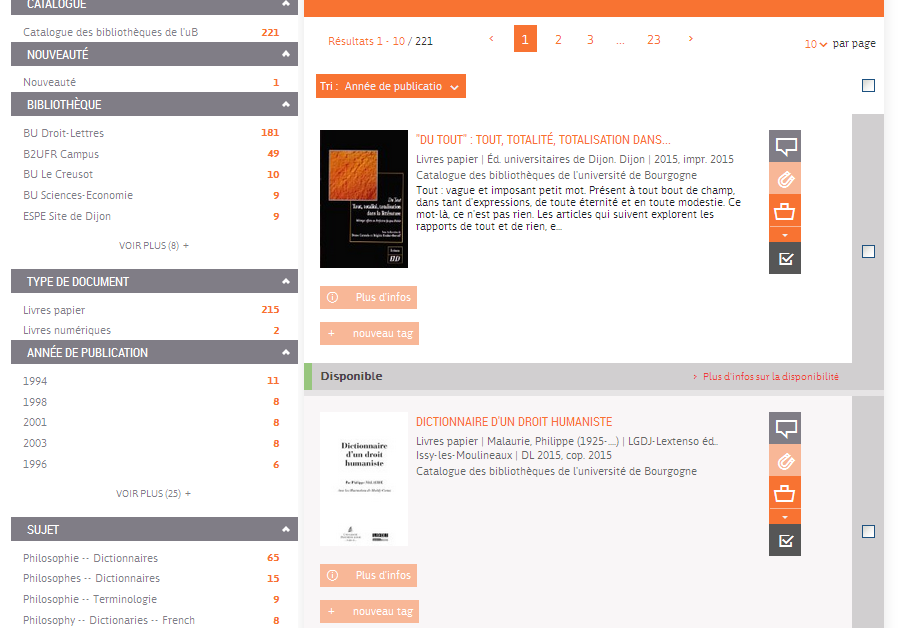Click the checkmark icon on "Du tout" result
This screenshot has height=628, width=900.
785,258
